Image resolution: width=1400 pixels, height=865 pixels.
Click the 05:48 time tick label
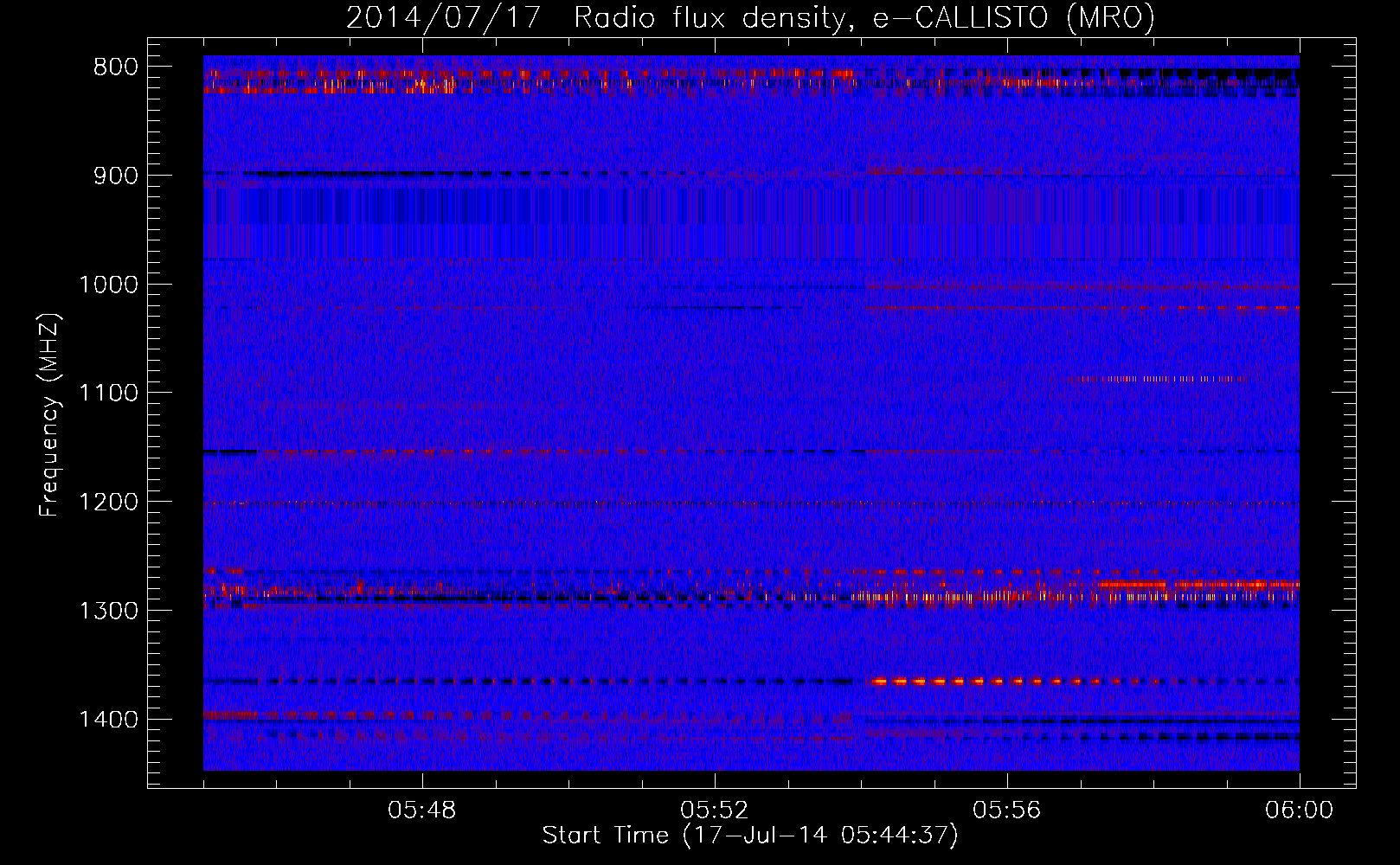click(422, 811)
